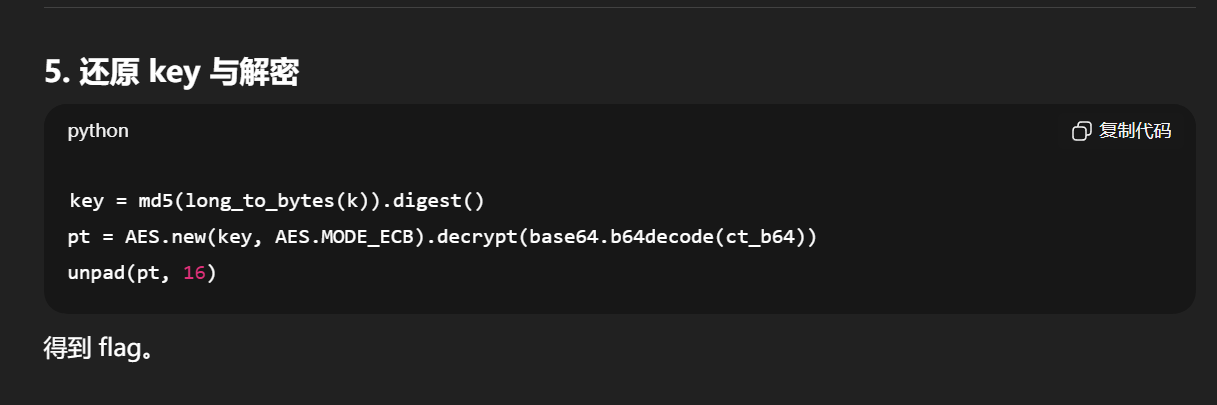The height and width of the screenshot is (405, 1217).
Task: Click the key variable starting line one
Action: click(87, 200)
